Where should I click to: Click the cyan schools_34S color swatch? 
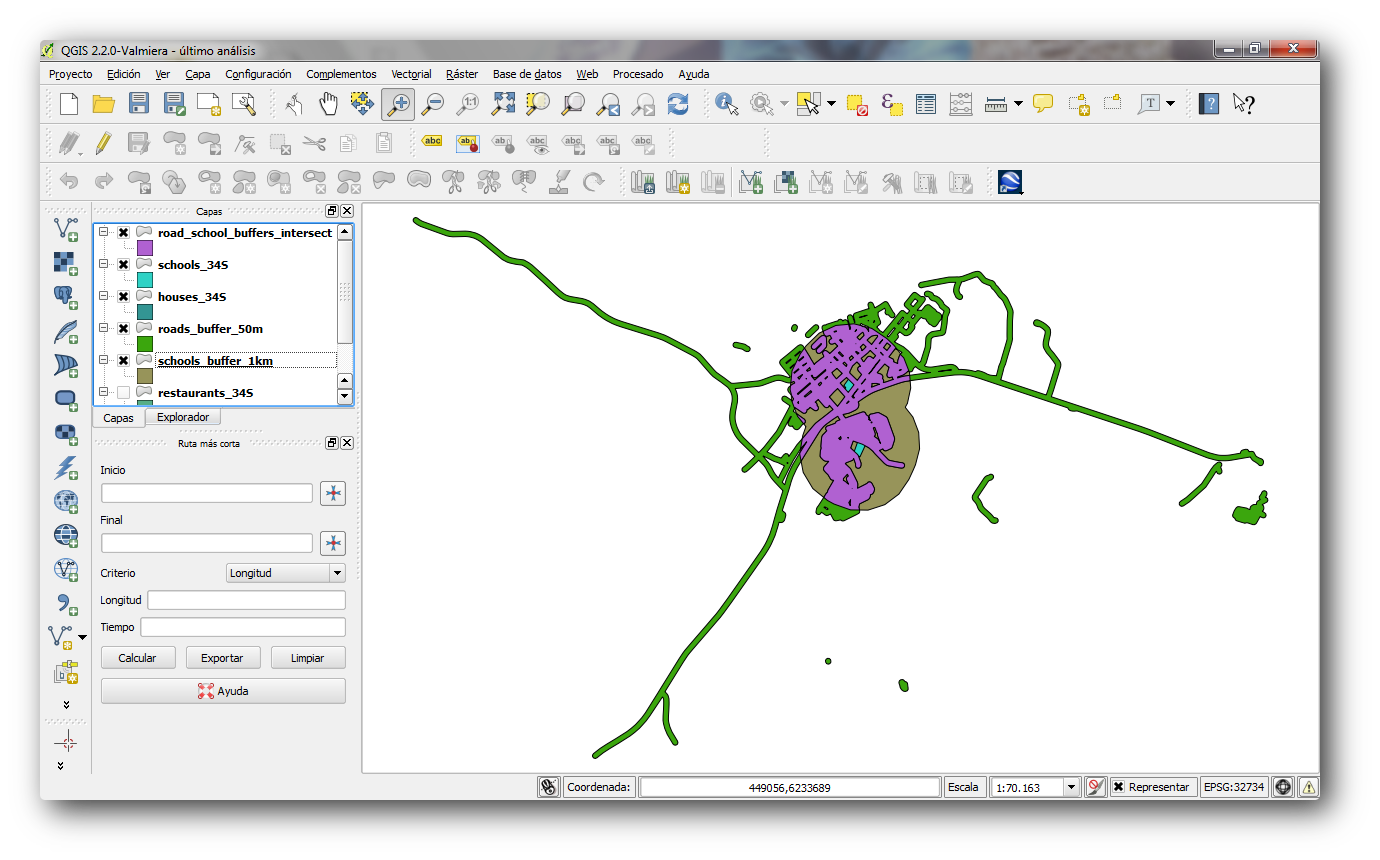[x=145, y=280]
